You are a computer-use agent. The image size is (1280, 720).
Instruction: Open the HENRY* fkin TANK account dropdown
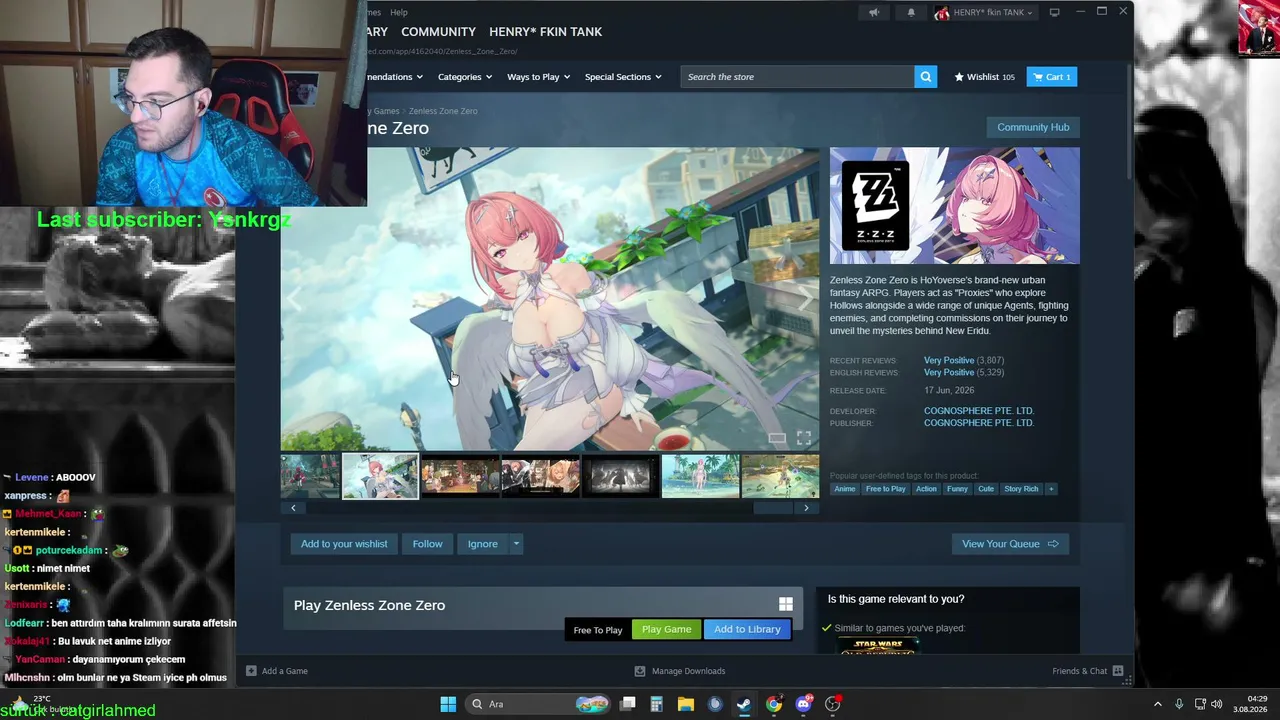(984, 12)
